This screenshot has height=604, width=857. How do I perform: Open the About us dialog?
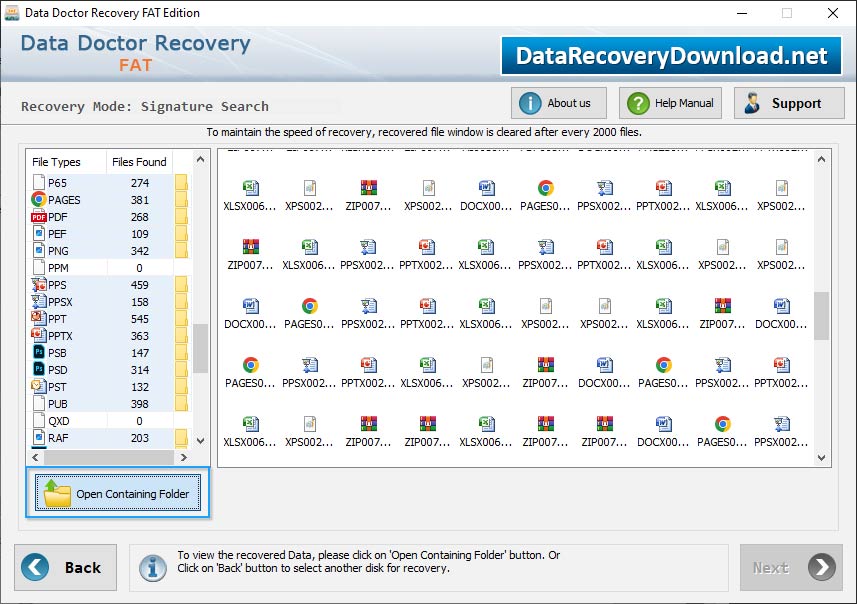pyautogui.click(x=559, y=103)
